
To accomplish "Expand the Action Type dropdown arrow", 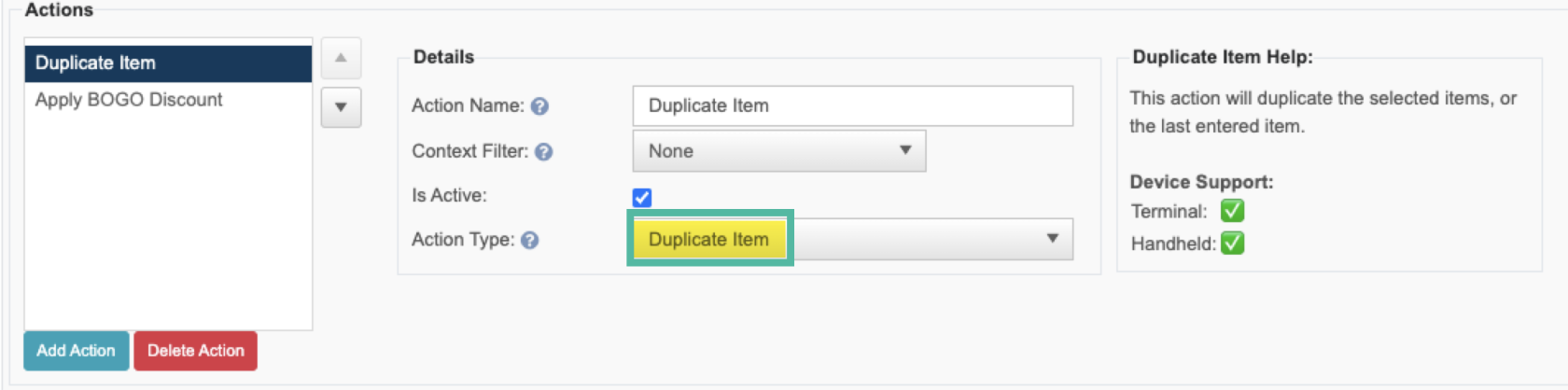I will coord(1053,239).
